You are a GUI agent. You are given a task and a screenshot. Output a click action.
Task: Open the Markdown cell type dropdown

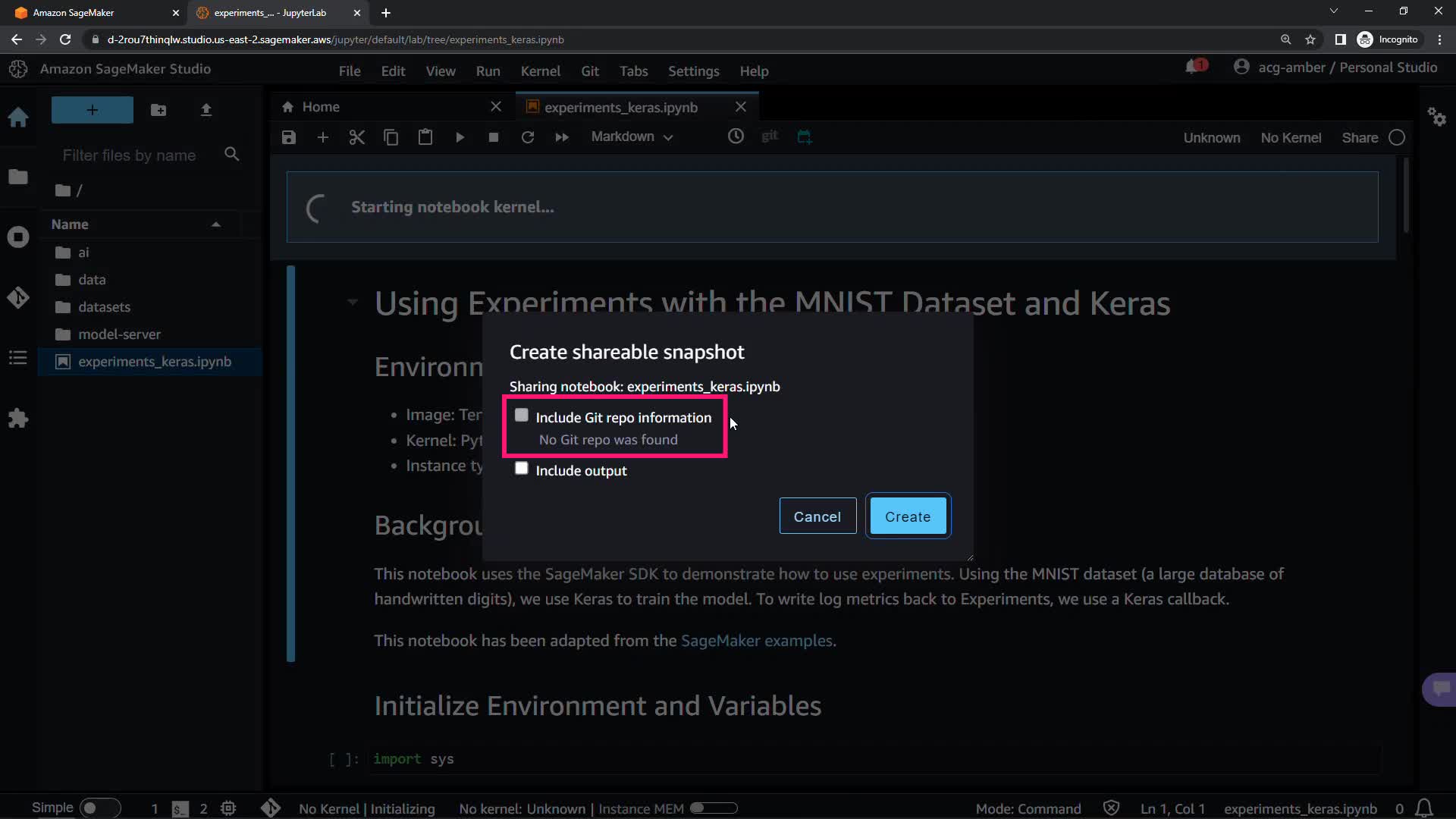(x=632, y=137)
